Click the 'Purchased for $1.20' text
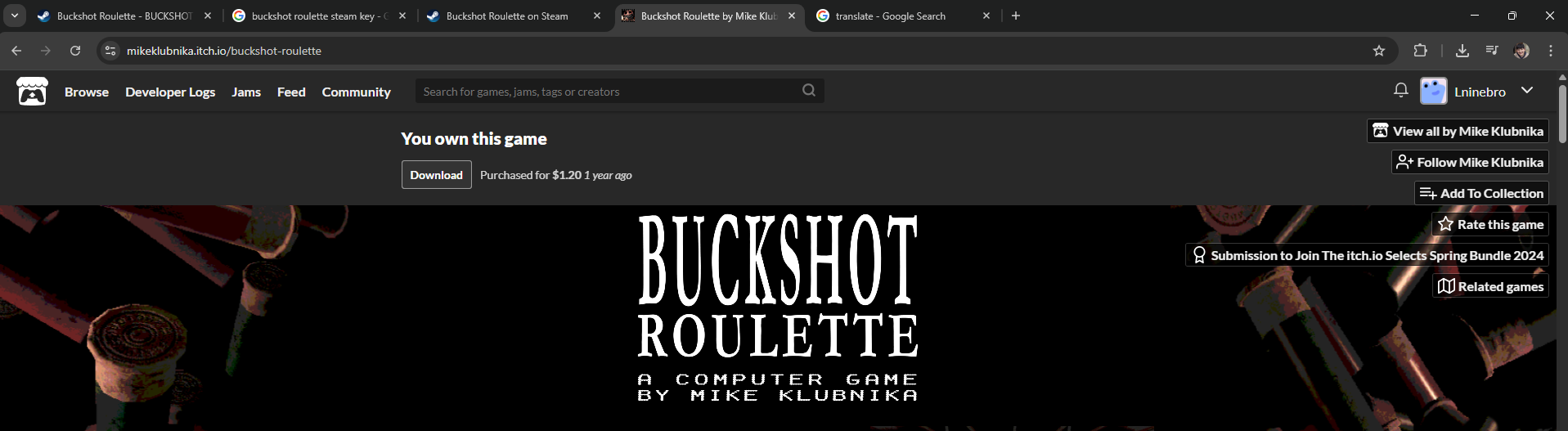Image resolution: width=1568 pixels, height=431 pixels. (x=531, y=175)
